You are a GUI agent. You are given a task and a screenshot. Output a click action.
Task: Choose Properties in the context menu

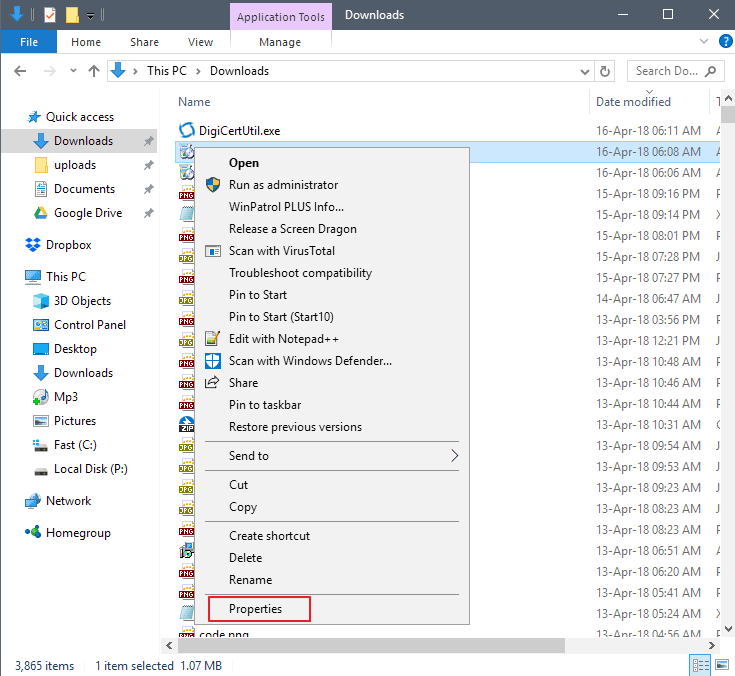[255, 609]
